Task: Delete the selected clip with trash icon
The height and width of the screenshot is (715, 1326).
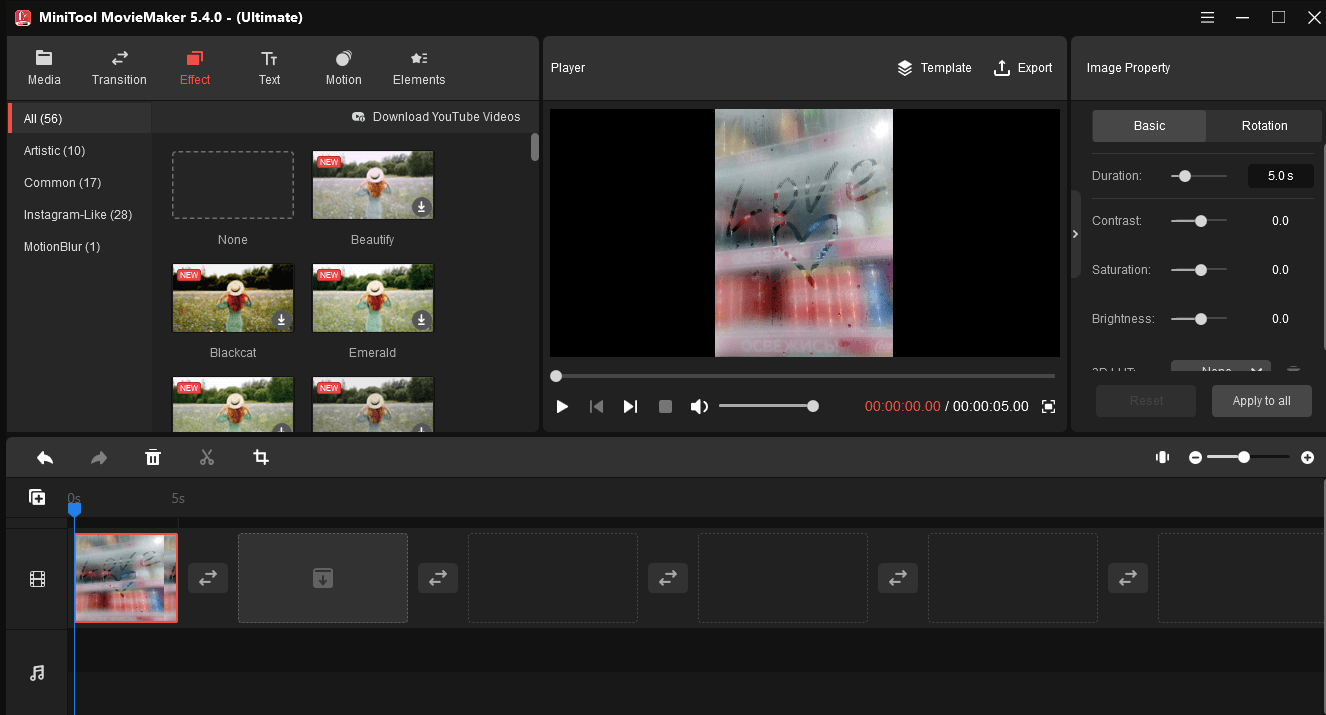Action: coord(153,457)
